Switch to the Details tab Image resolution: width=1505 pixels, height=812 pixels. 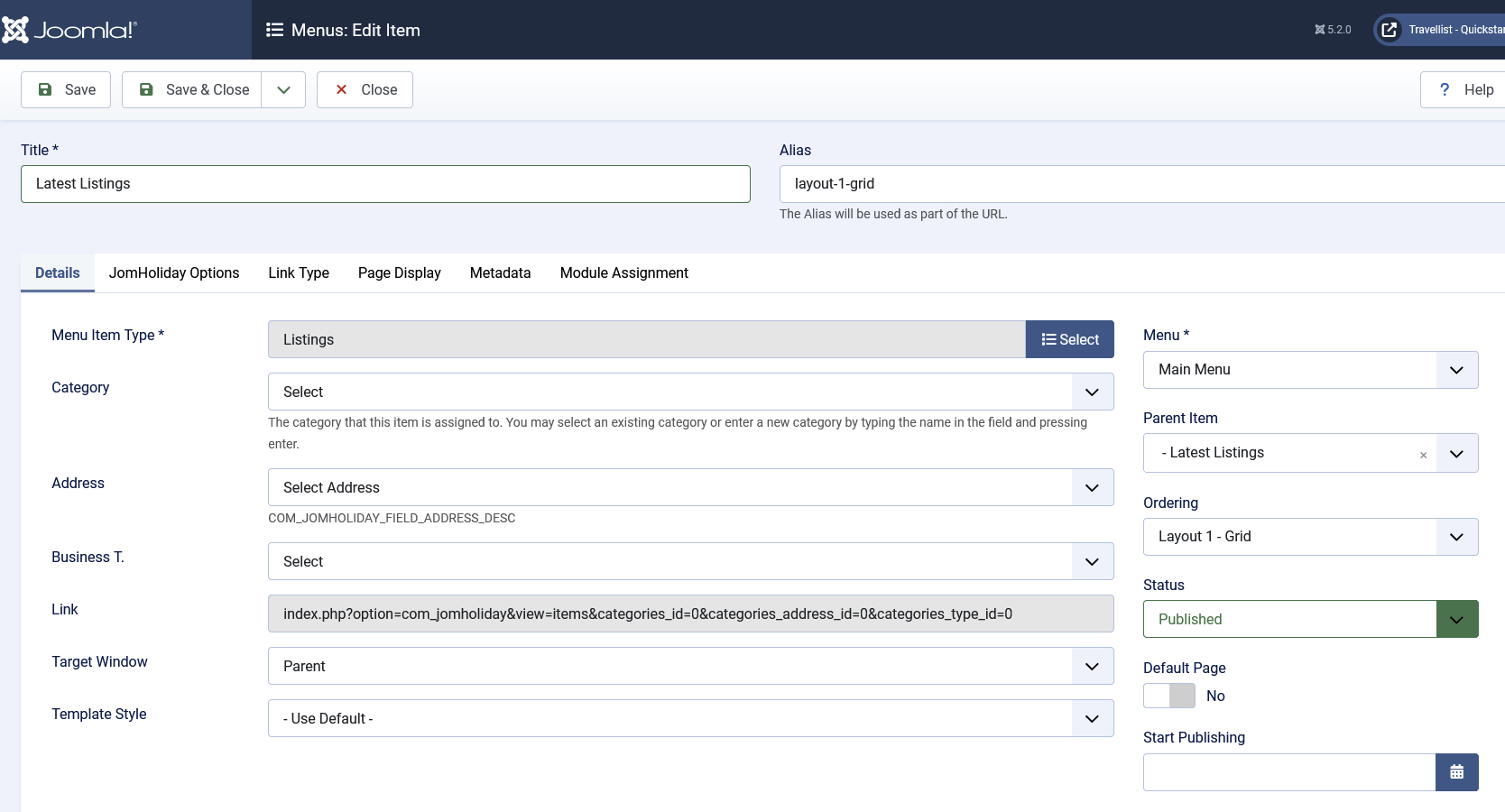[x=58, y=272]
